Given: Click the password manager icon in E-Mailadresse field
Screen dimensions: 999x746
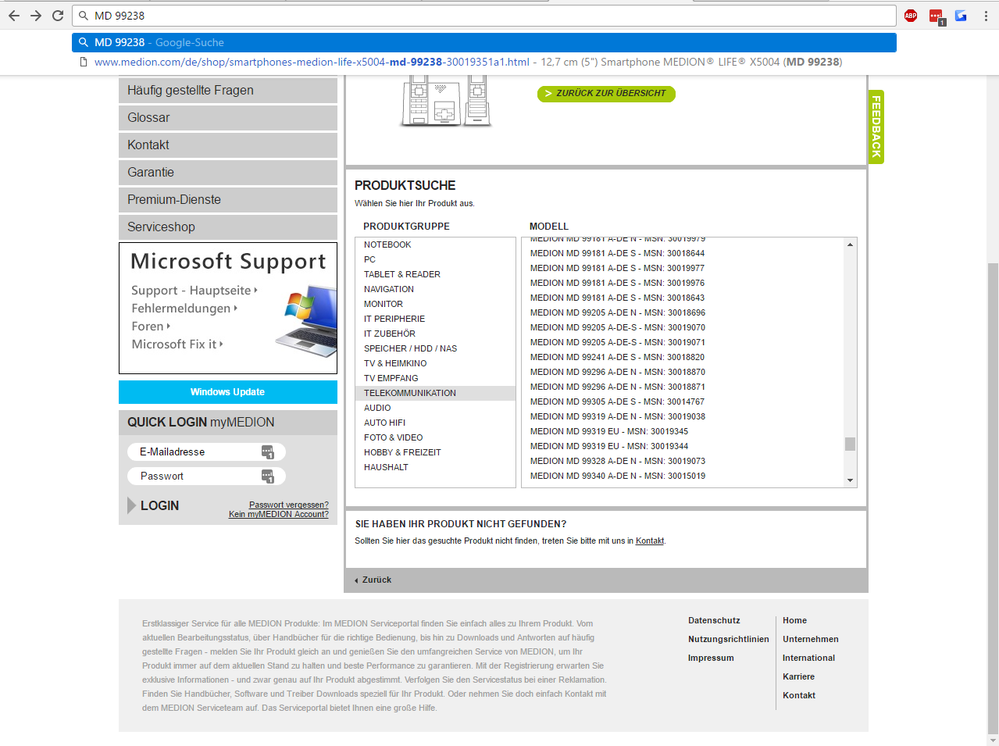Looking at the screenshot, I should [x=267, y=452].
